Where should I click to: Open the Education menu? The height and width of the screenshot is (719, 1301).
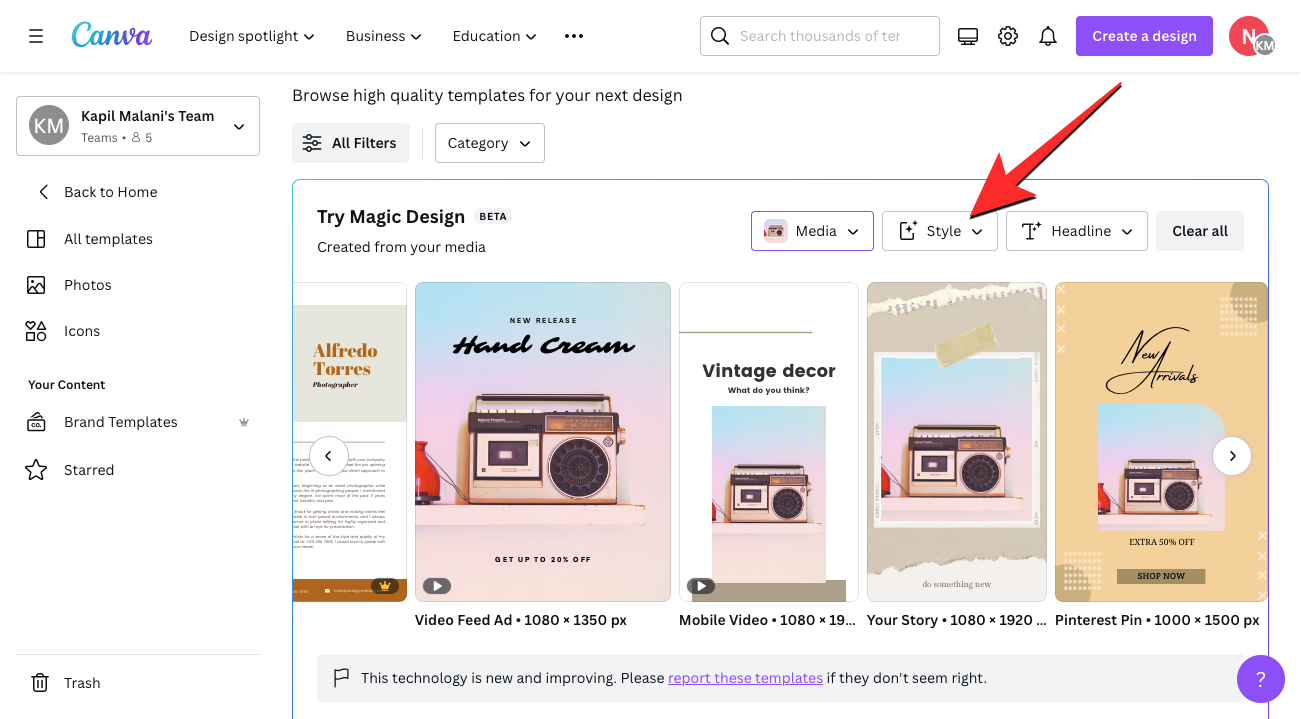[x=495, y=36]
